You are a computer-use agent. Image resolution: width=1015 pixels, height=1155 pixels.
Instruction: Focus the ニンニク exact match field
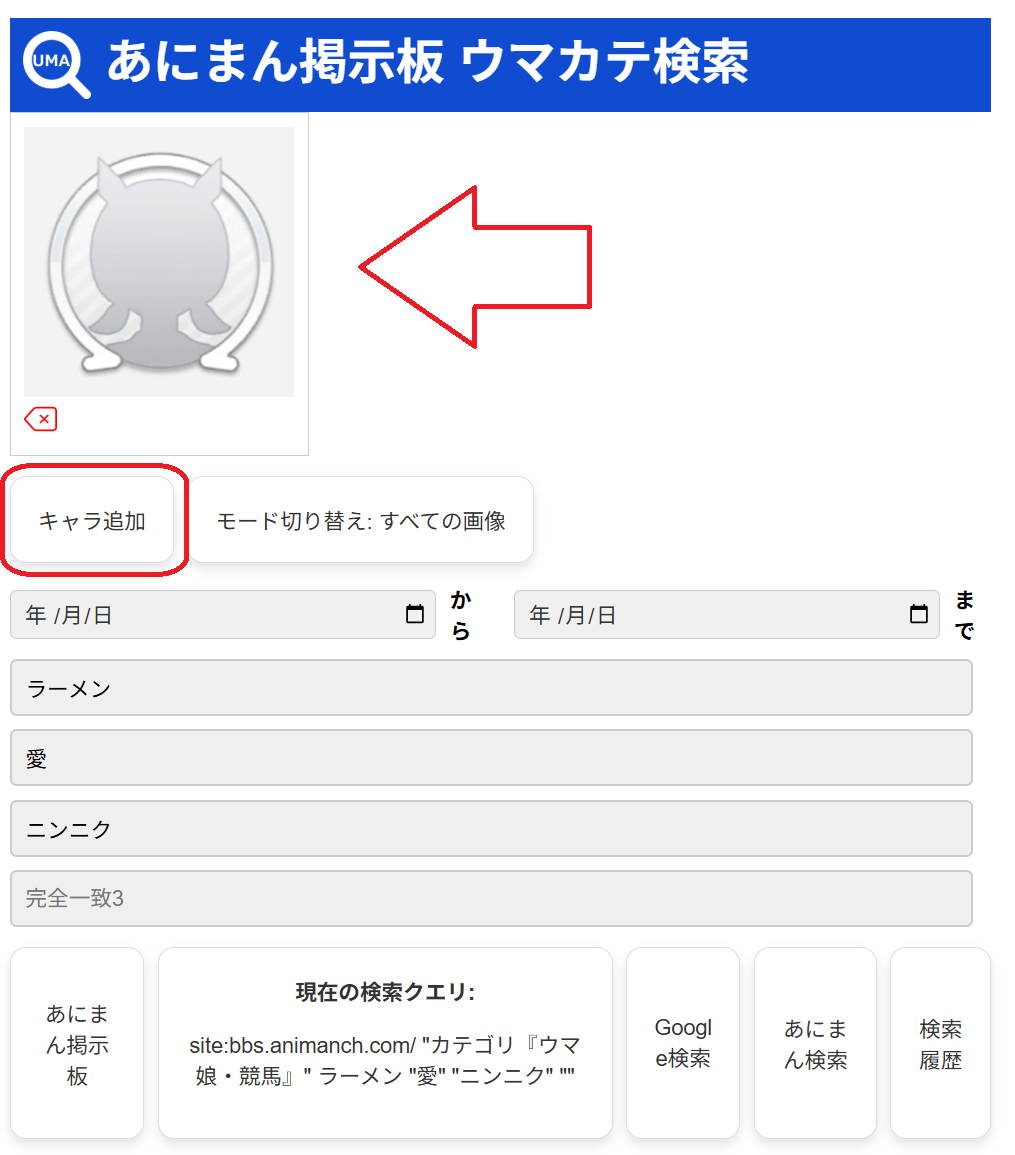pyautogui.click(x=491, y=829)
